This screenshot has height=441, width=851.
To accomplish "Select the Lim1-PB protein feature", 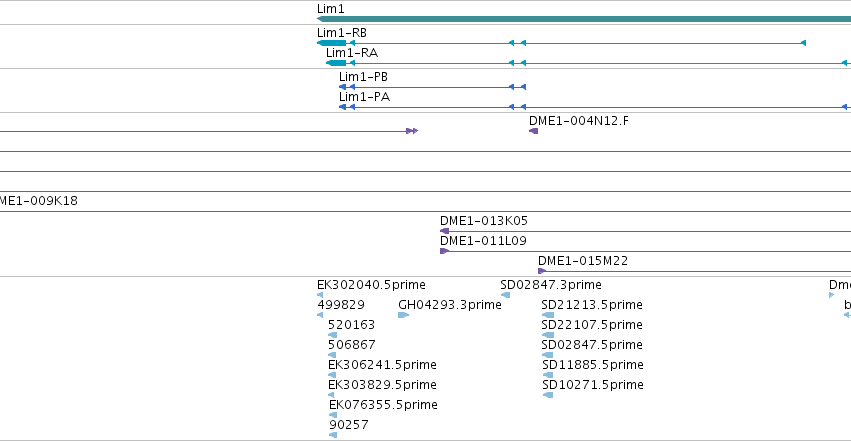I will pos(433,87).
